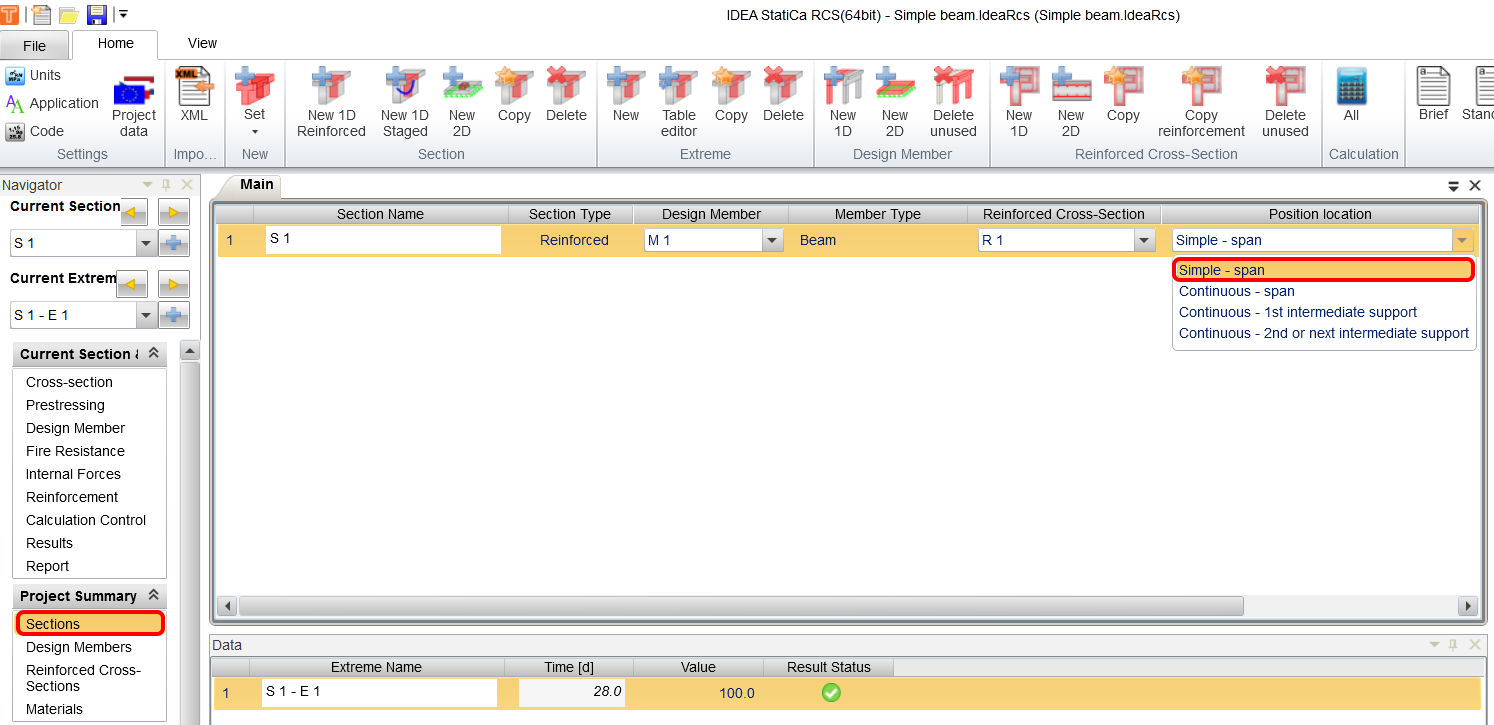The width and height of the screenshot is (1494, 725).
Task: Open Fire Resistance in navigator
Action: click(75, 451)
